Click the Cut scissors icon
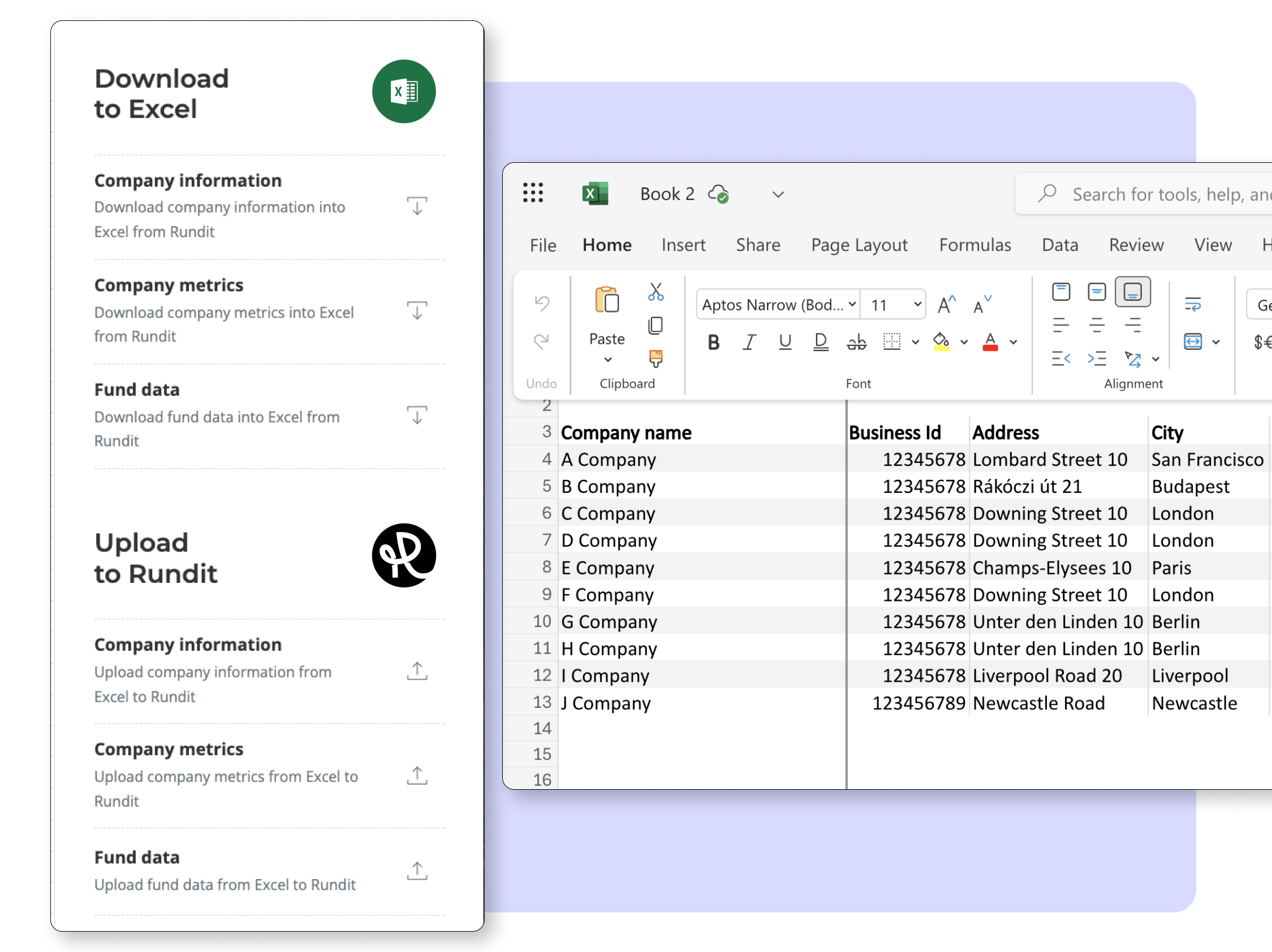Screen dimensions: 1272x952 [656, 292]
